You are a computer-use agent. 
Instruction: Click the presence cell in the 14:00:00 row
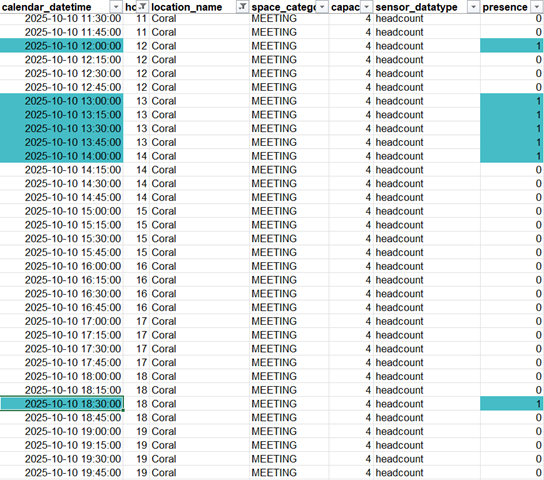[512, 156]
